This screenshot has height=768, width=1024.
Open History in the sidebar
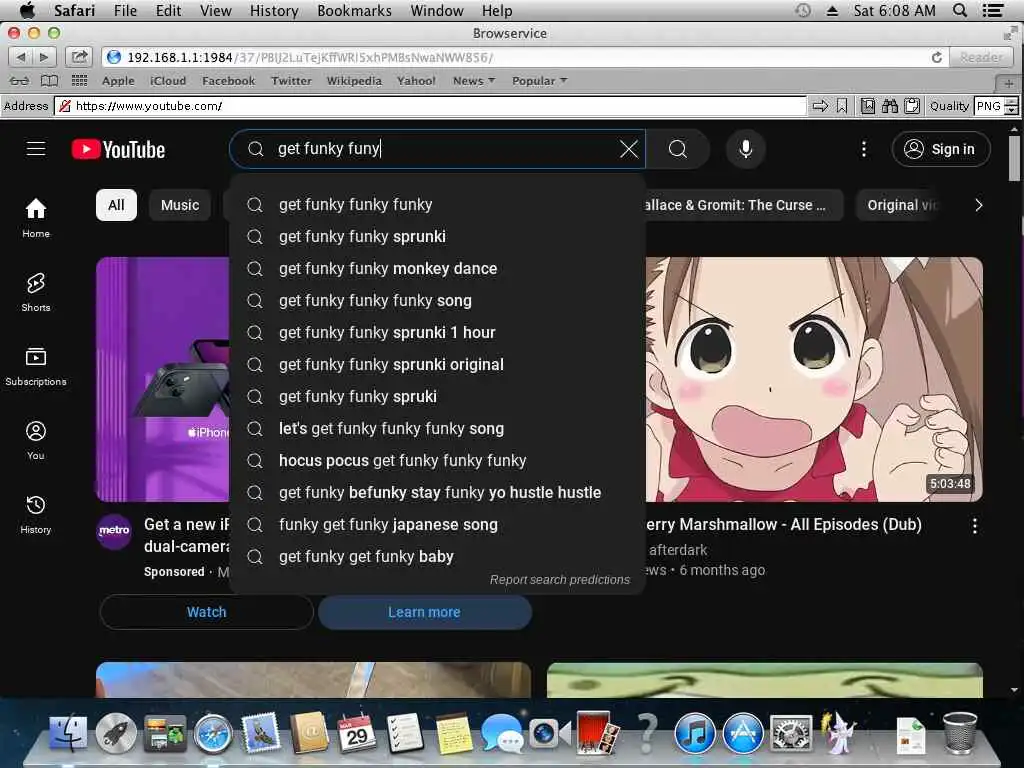pos(36,514)
